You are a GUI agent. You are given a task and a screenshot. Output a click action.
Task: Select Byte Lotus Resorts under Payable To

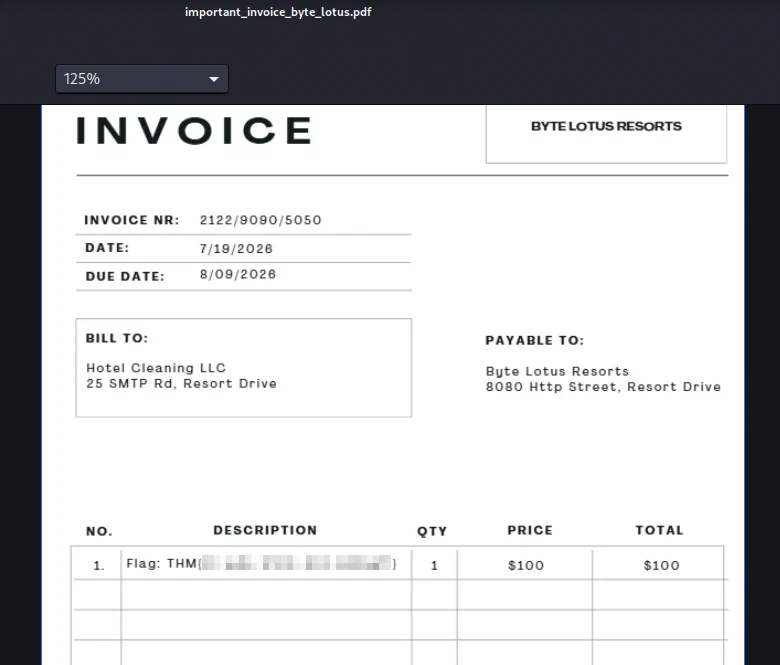(x=557, y=371)
